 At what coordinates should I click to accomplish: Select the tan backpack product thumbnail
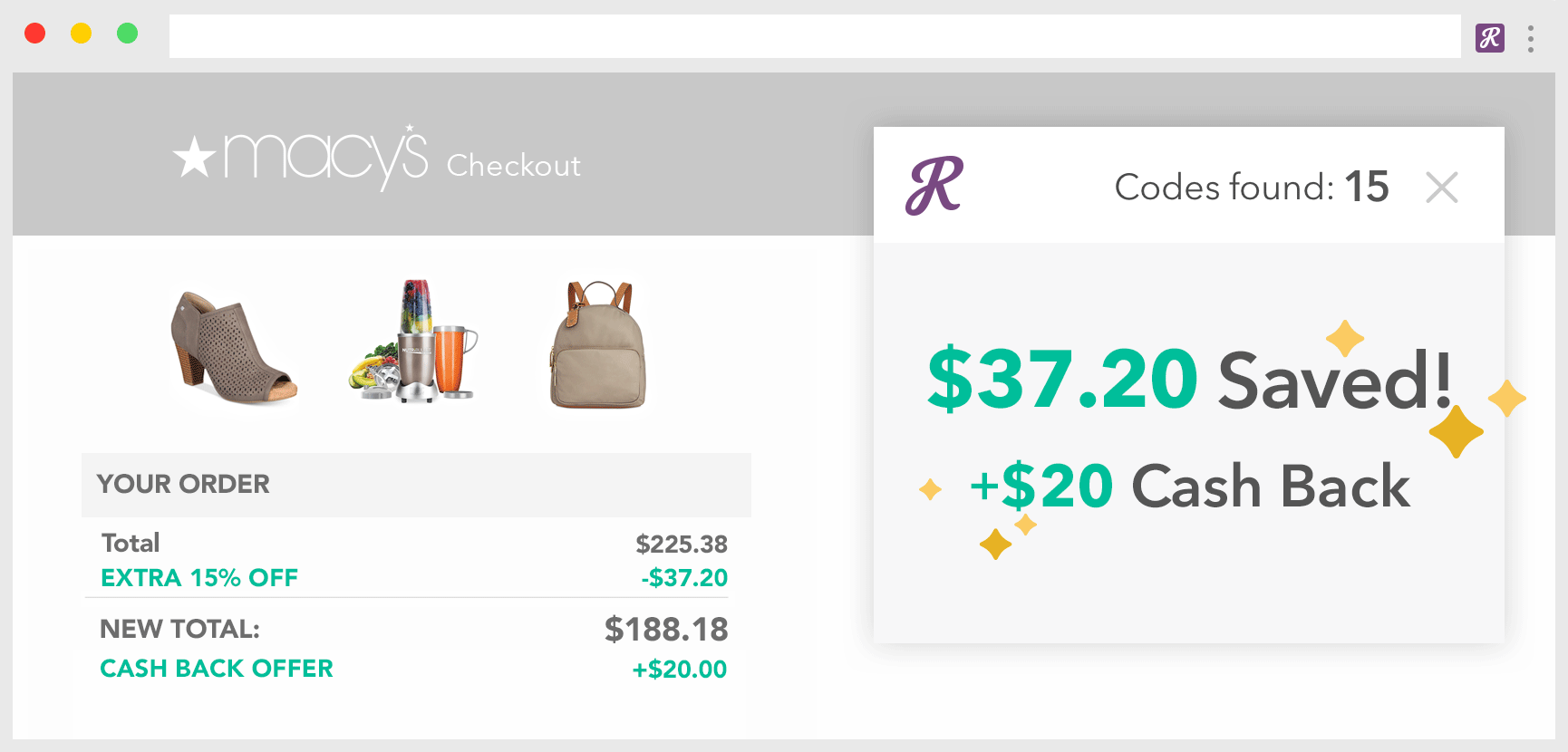click(598, 345)
